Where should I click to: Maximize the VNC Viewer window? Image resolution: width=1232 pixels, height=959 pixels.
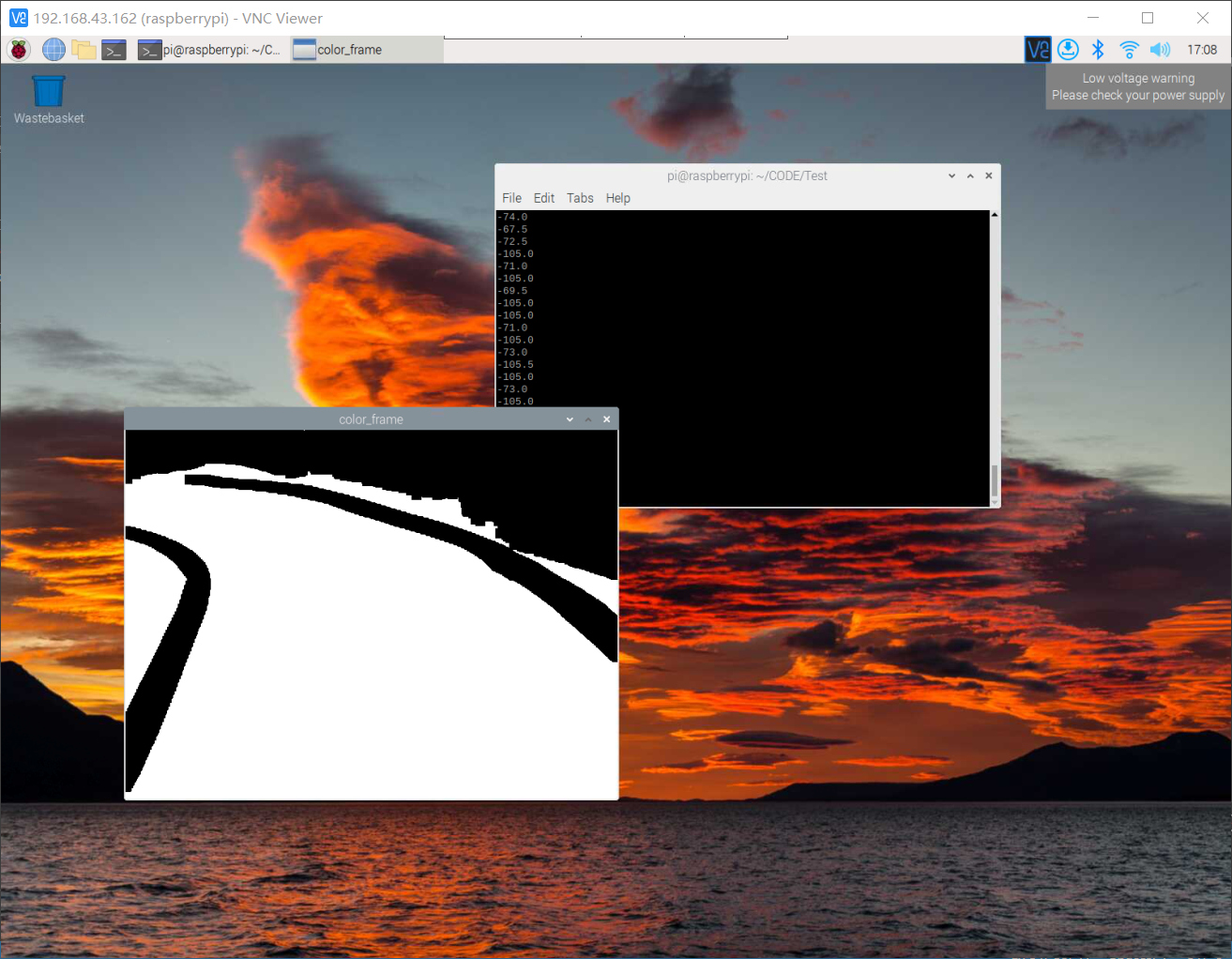click(1148, 18)
